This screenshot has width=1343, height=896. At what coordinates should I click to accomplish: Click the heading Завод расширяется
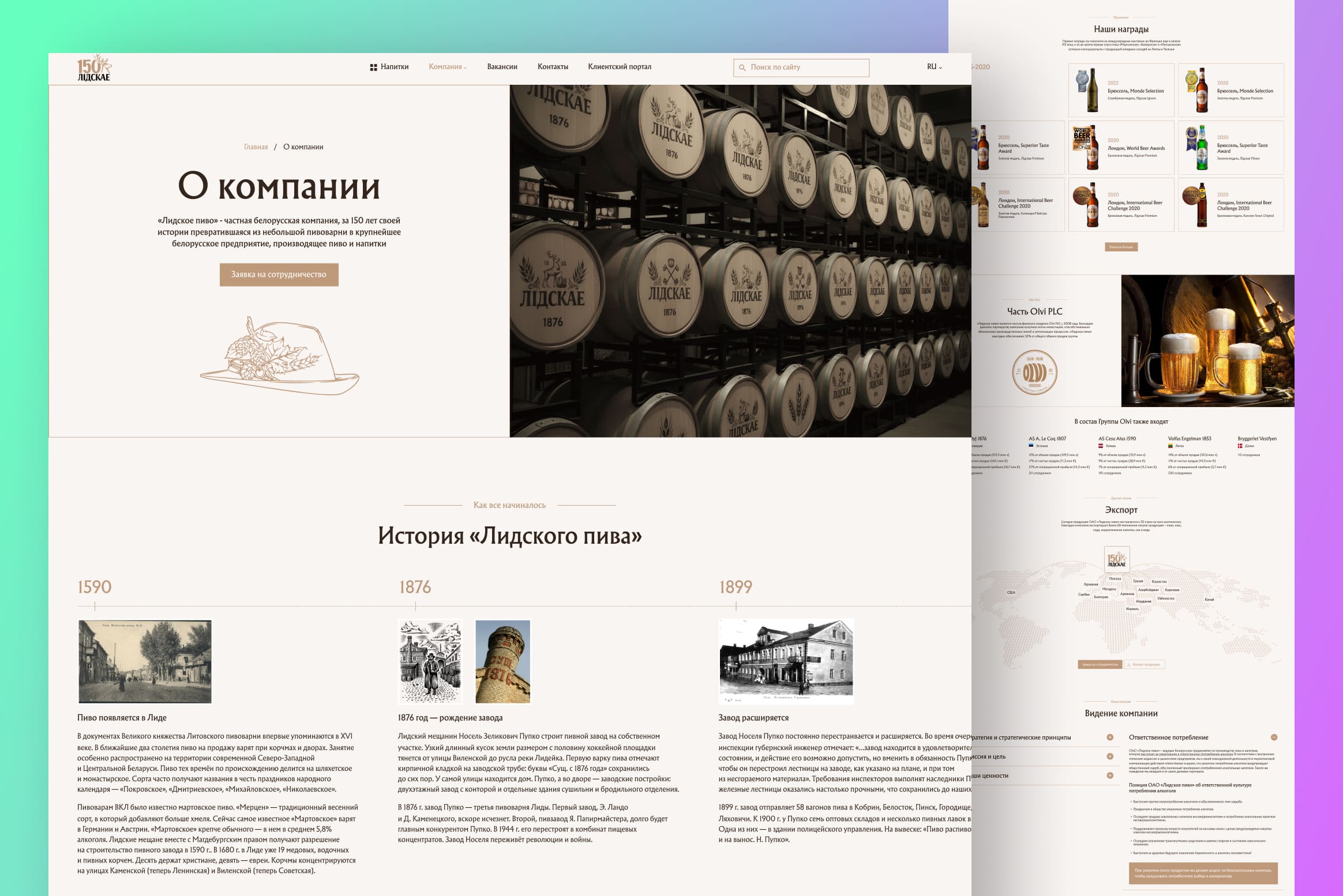click(x=753, y=718)
